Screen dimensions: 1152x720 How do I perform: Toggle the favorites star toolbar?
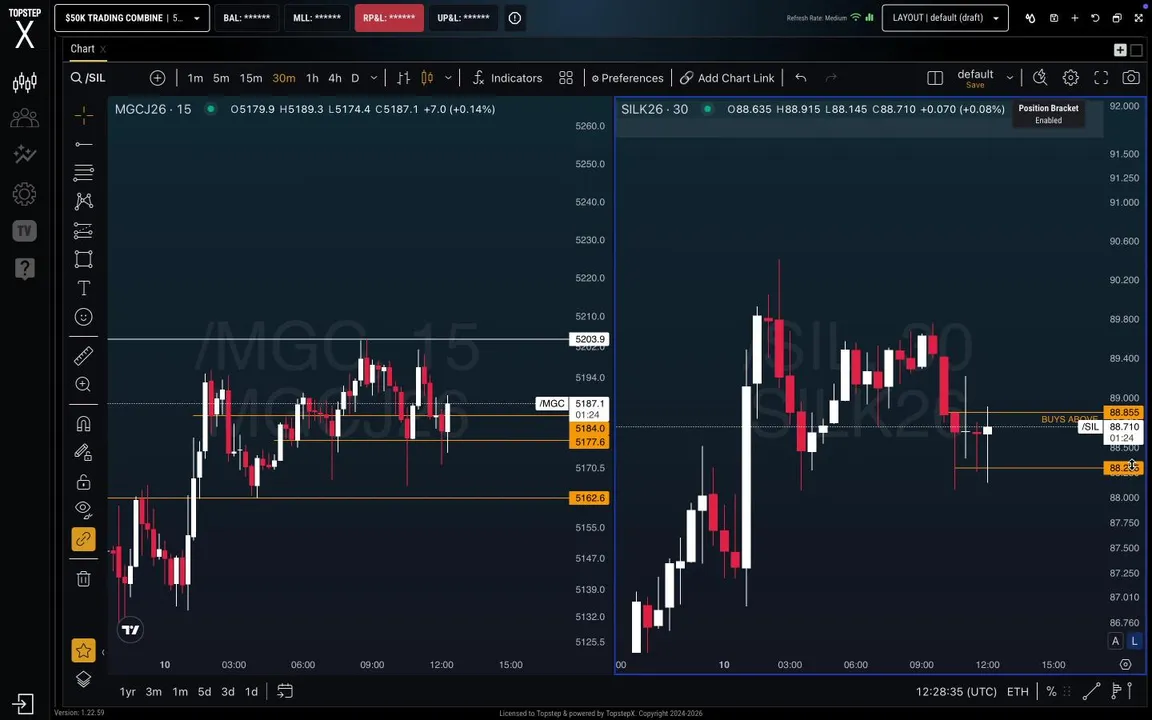click(x=83, y=650)
